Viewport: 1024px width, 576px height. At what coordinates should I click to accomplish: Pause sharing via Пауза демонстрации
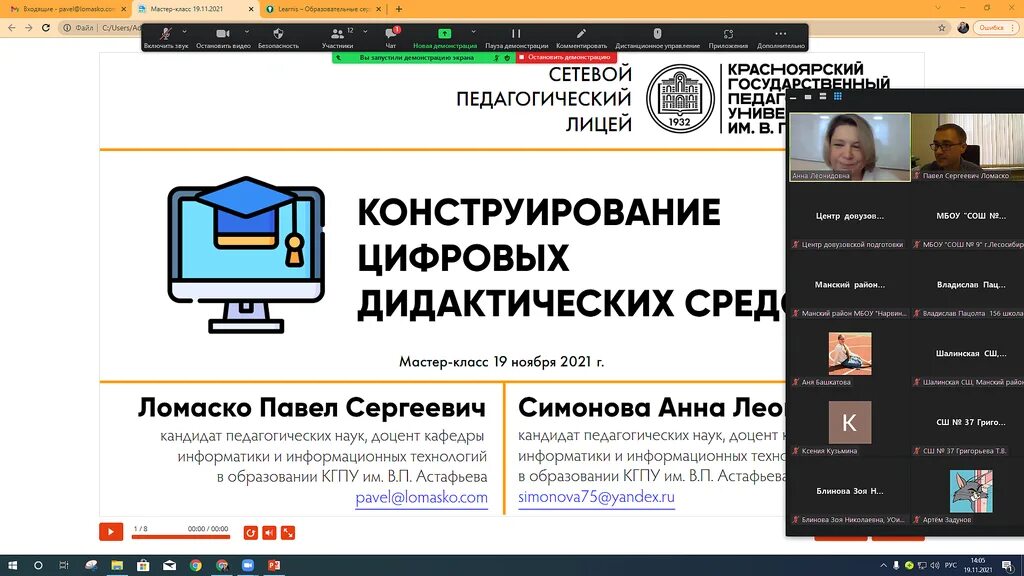coord(516,38)
